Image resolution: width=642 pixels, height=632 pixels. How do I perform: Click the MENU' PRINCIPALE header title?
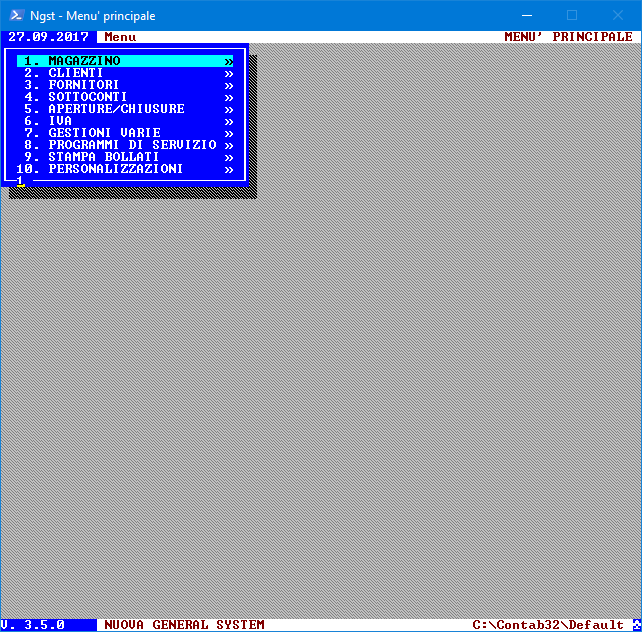pyautogui.click(x=567, y=37)
